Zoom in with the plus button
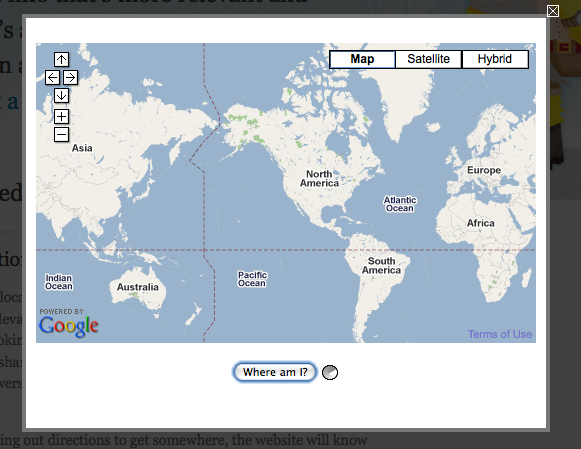Screen dimensions: 581x449 (61, 116)
